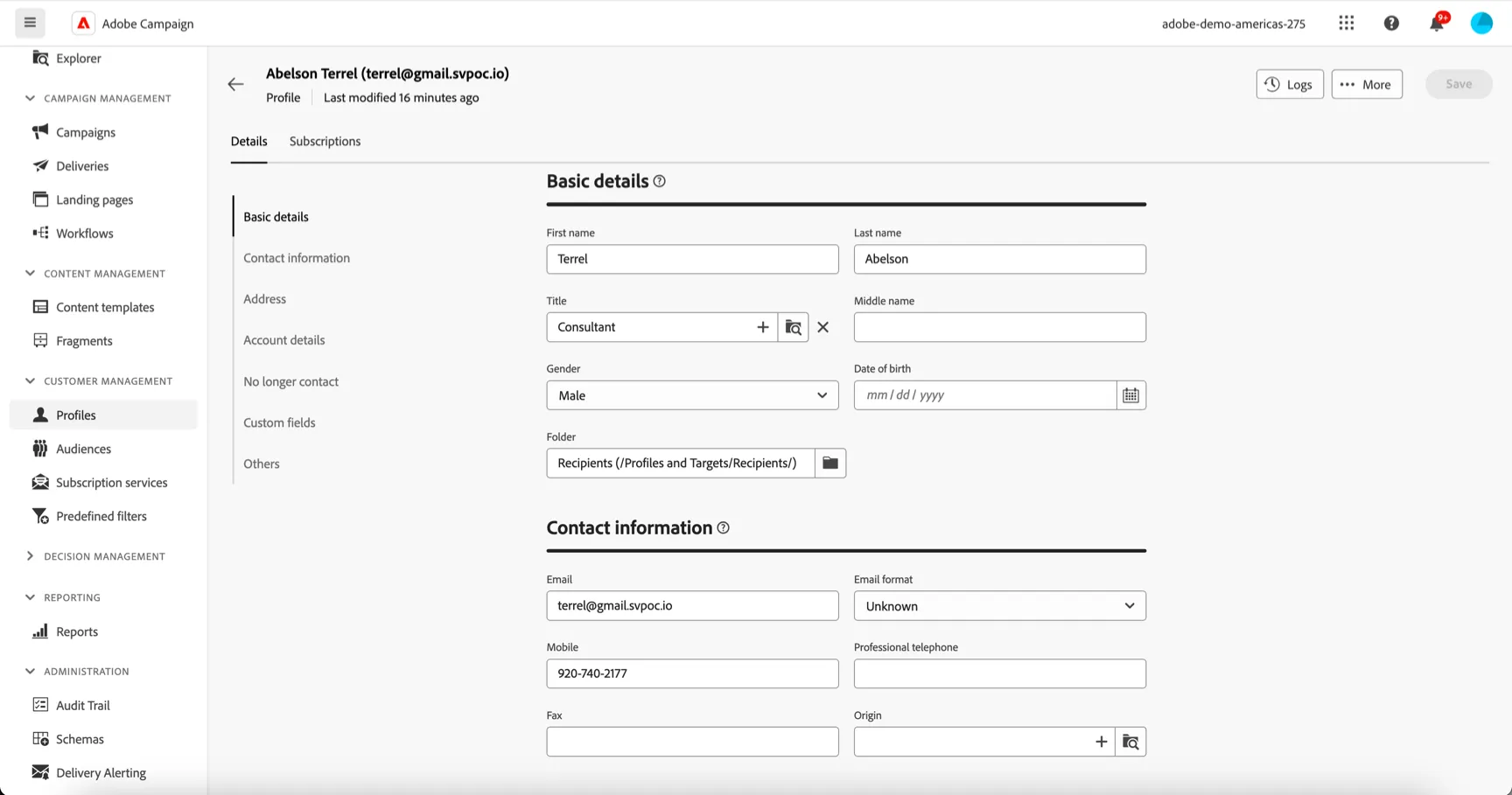Viewport: 1512px width, 795px height.
Task: Jump to No longer contact section
Action: (290, 381)
